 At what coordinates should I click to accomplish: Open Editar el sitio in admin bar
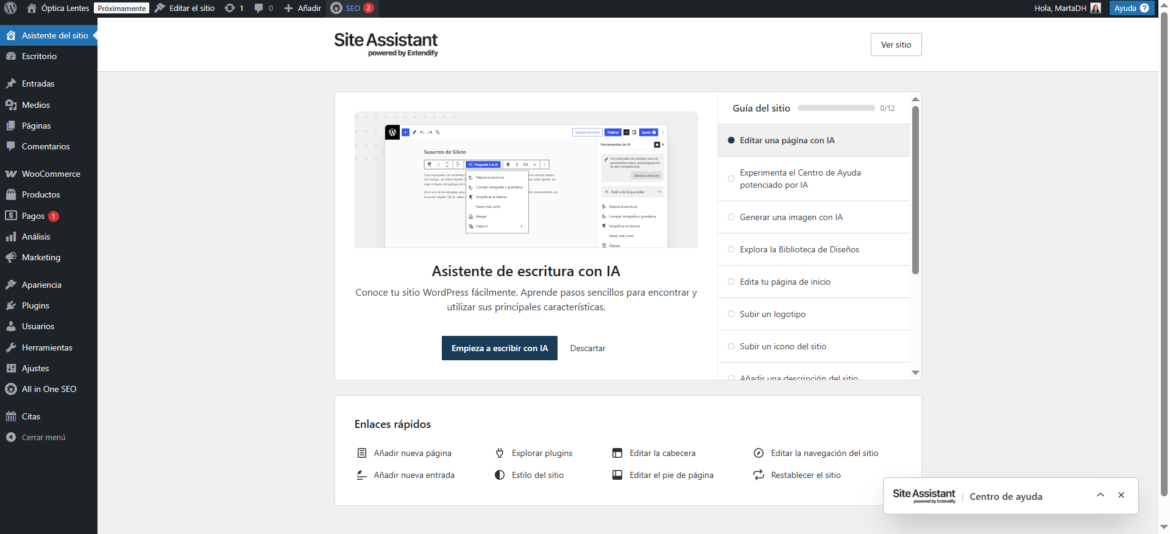[x=184, y=8]
